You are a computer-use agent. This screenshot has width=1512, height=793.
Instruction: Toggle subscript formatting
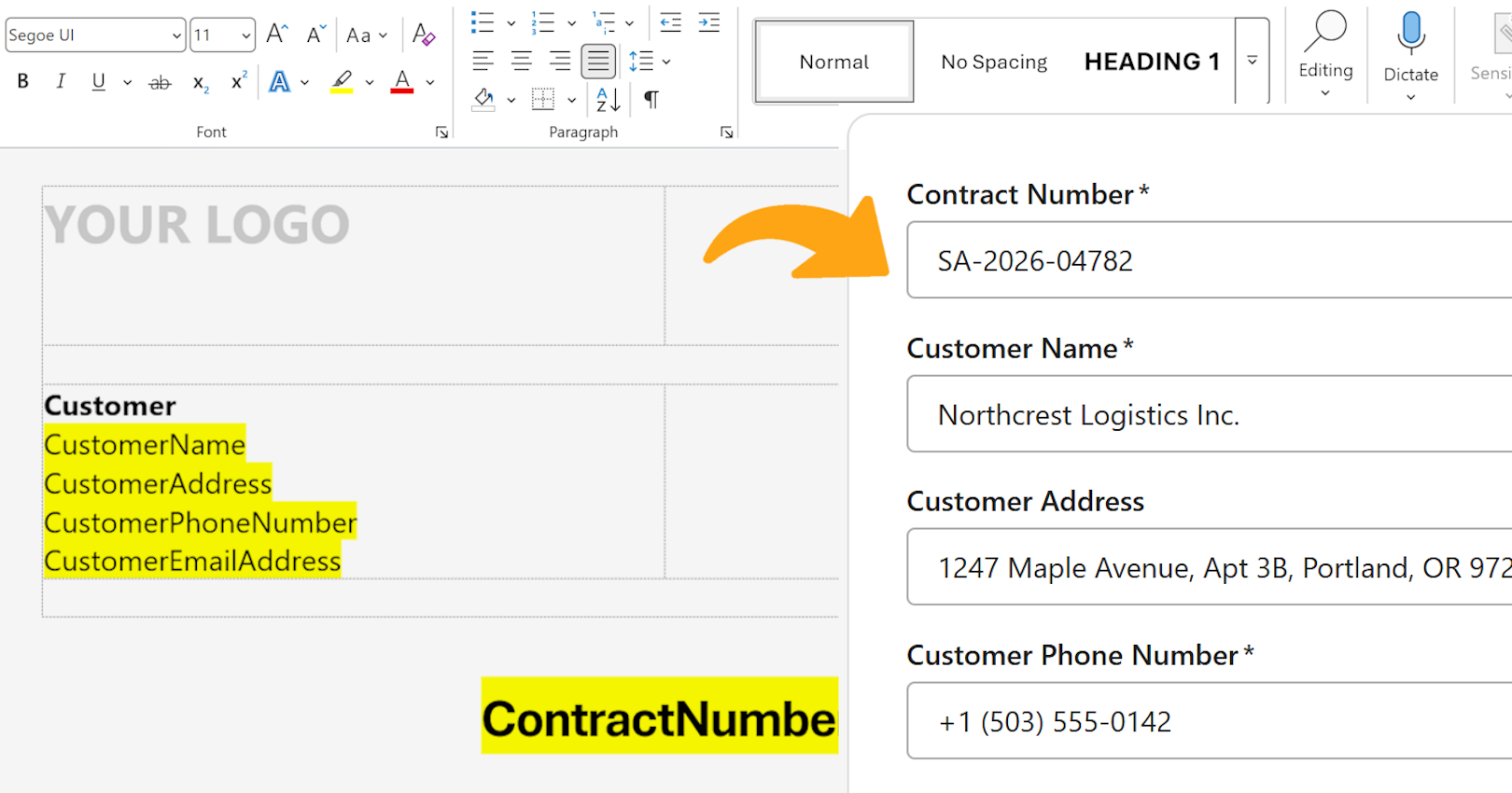point(200,82)
